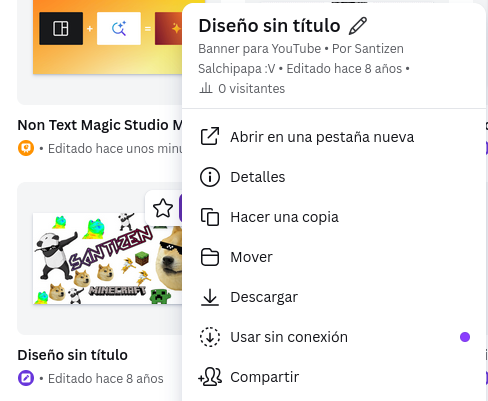The width and height of the screenshot is (488, 401).
Task: Open the Magic Studio orange thumbnail
Action: click(x=107, y=37)
